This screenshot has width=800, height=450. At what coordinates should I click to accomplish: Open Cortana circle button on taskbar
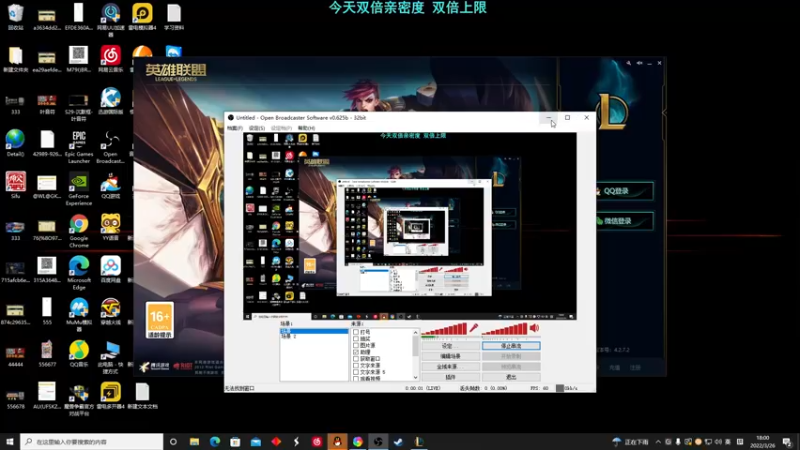click(173, 442)
